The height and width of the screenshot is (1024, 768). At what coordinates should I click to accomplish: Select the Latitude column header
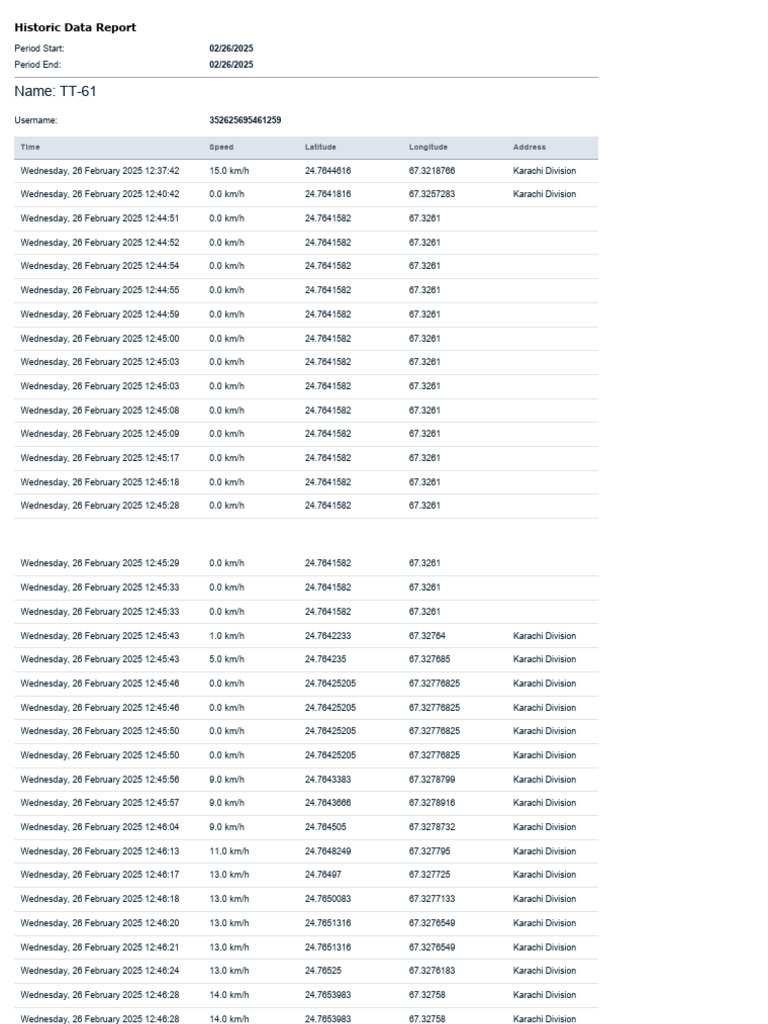tap(321, 148)
